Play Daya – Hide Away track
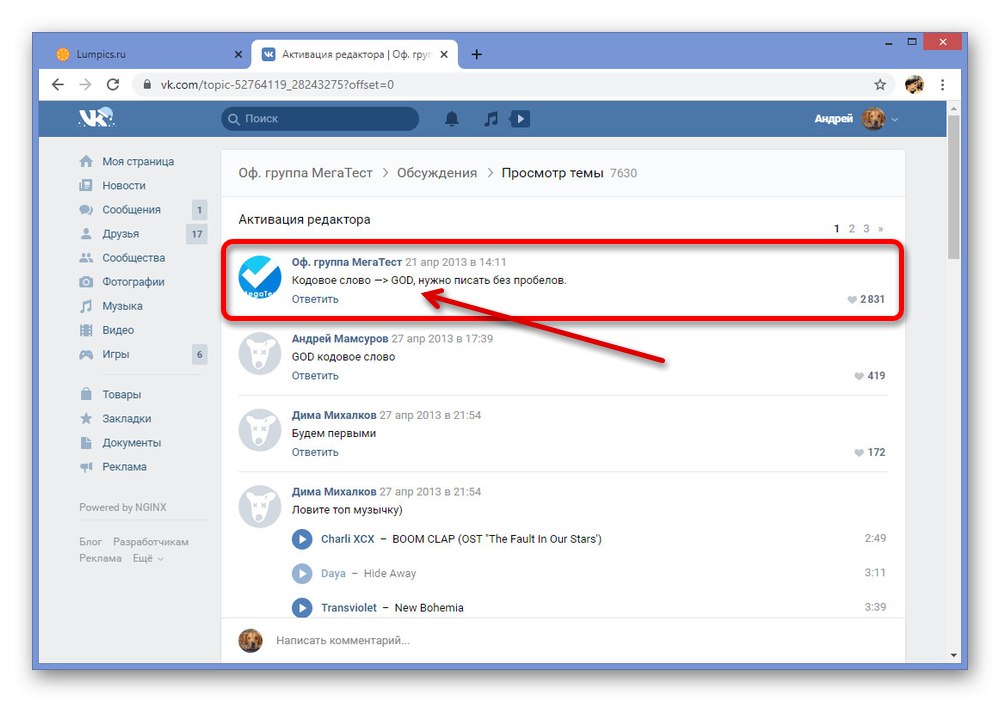 [x=302, y=573]
